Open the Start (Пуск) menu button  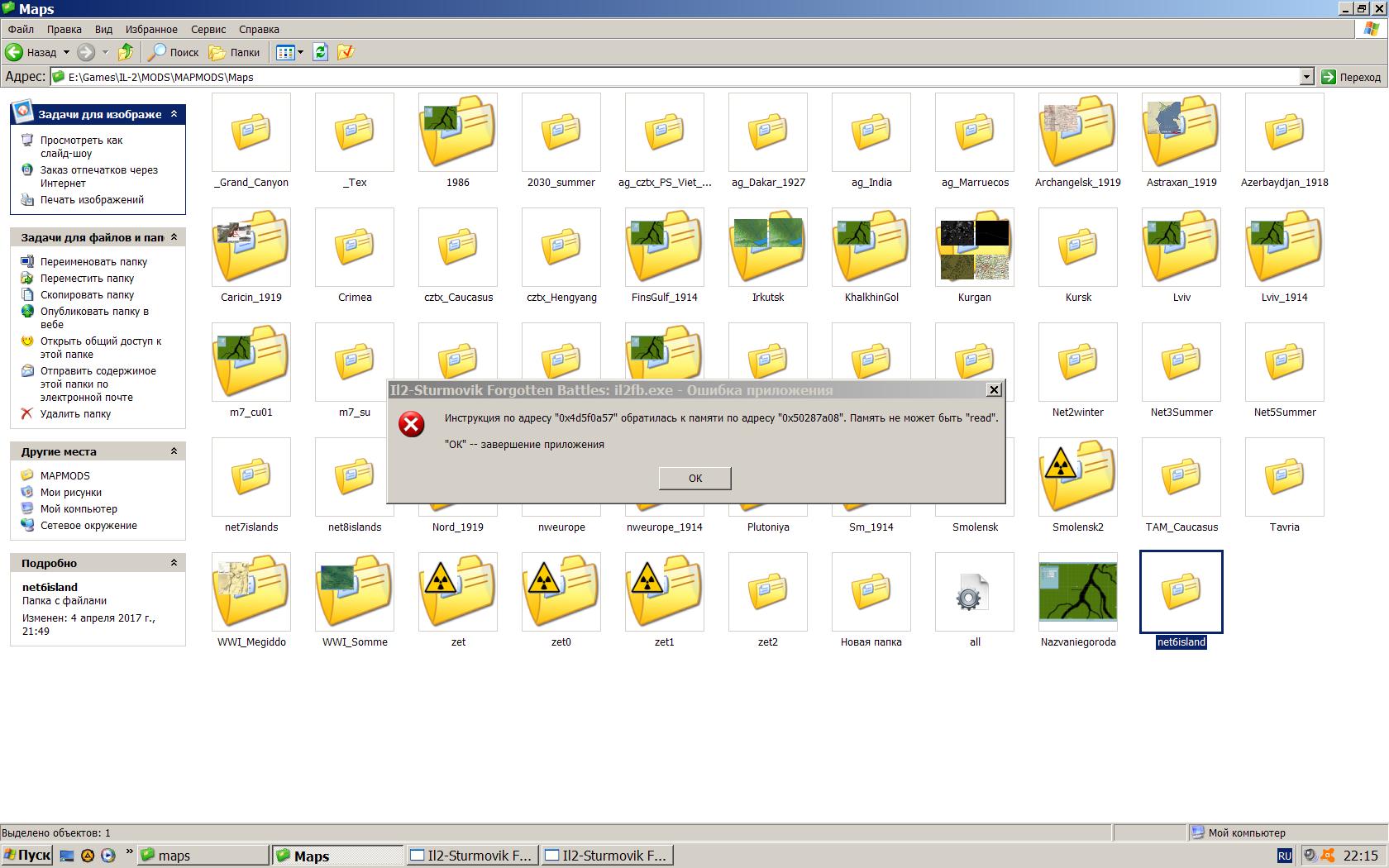point(27,856)
